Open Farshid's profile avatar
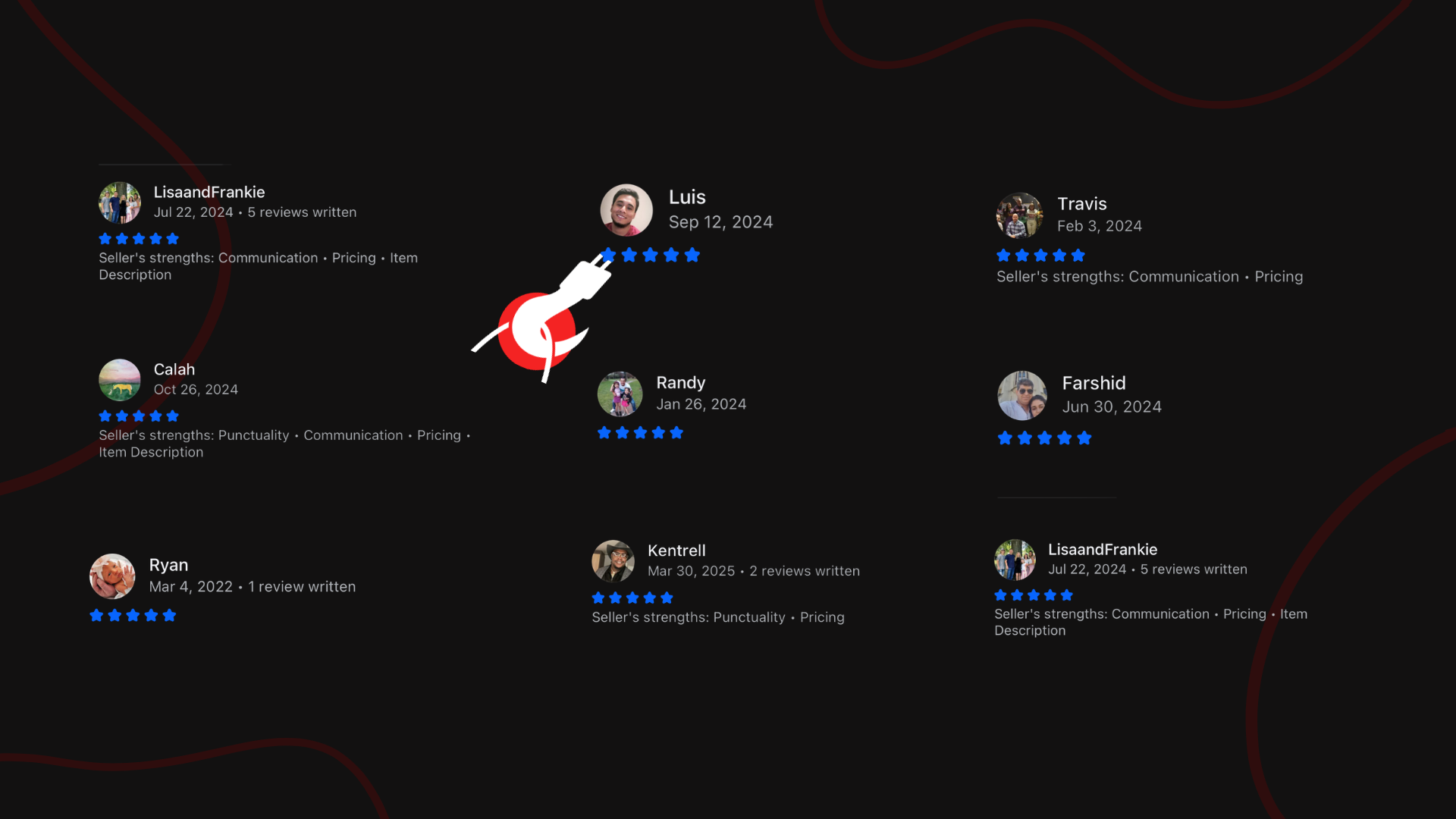 point(1022,395)
